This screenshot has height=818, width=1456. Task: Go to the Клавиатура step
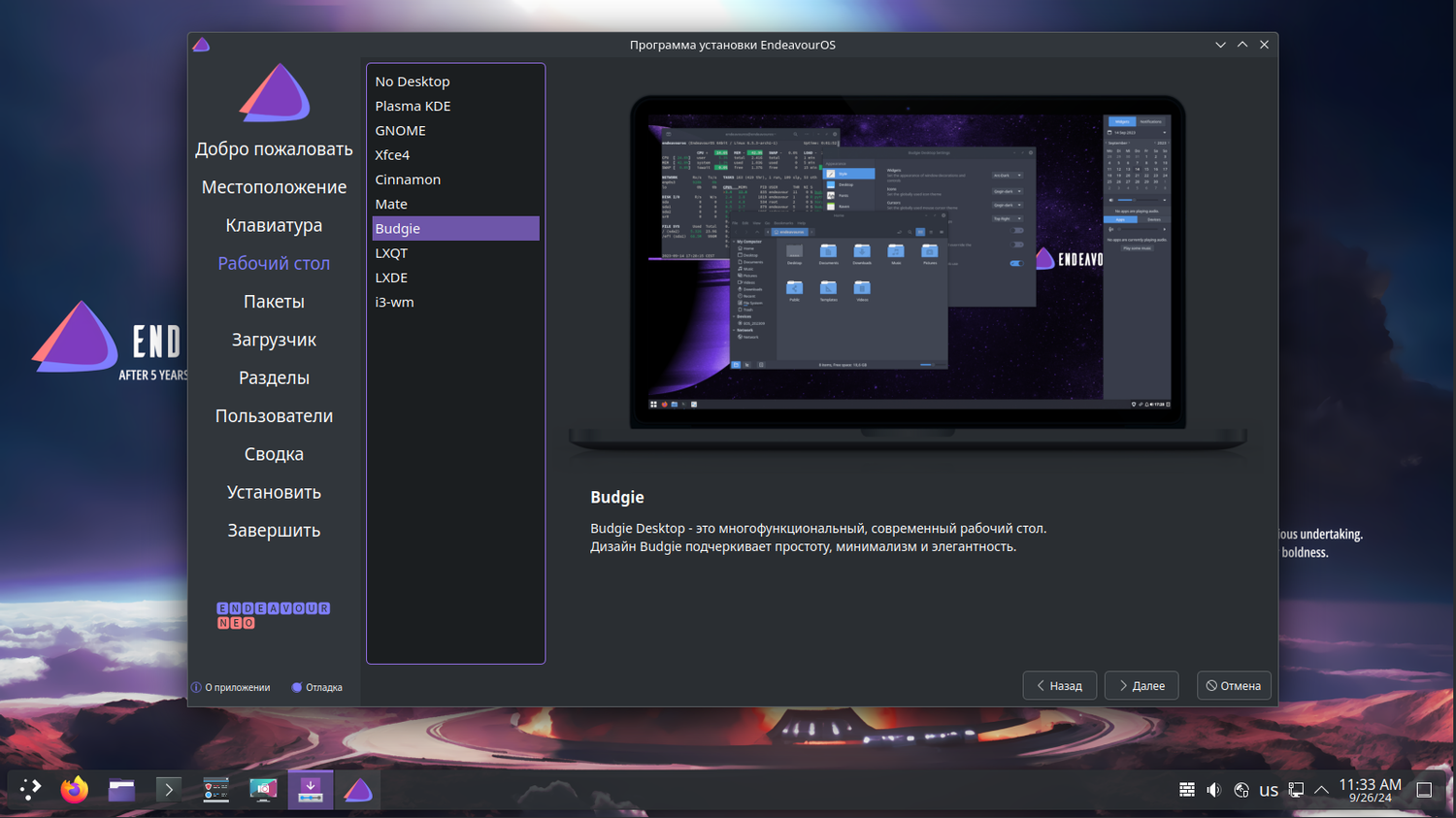[274, 225]
